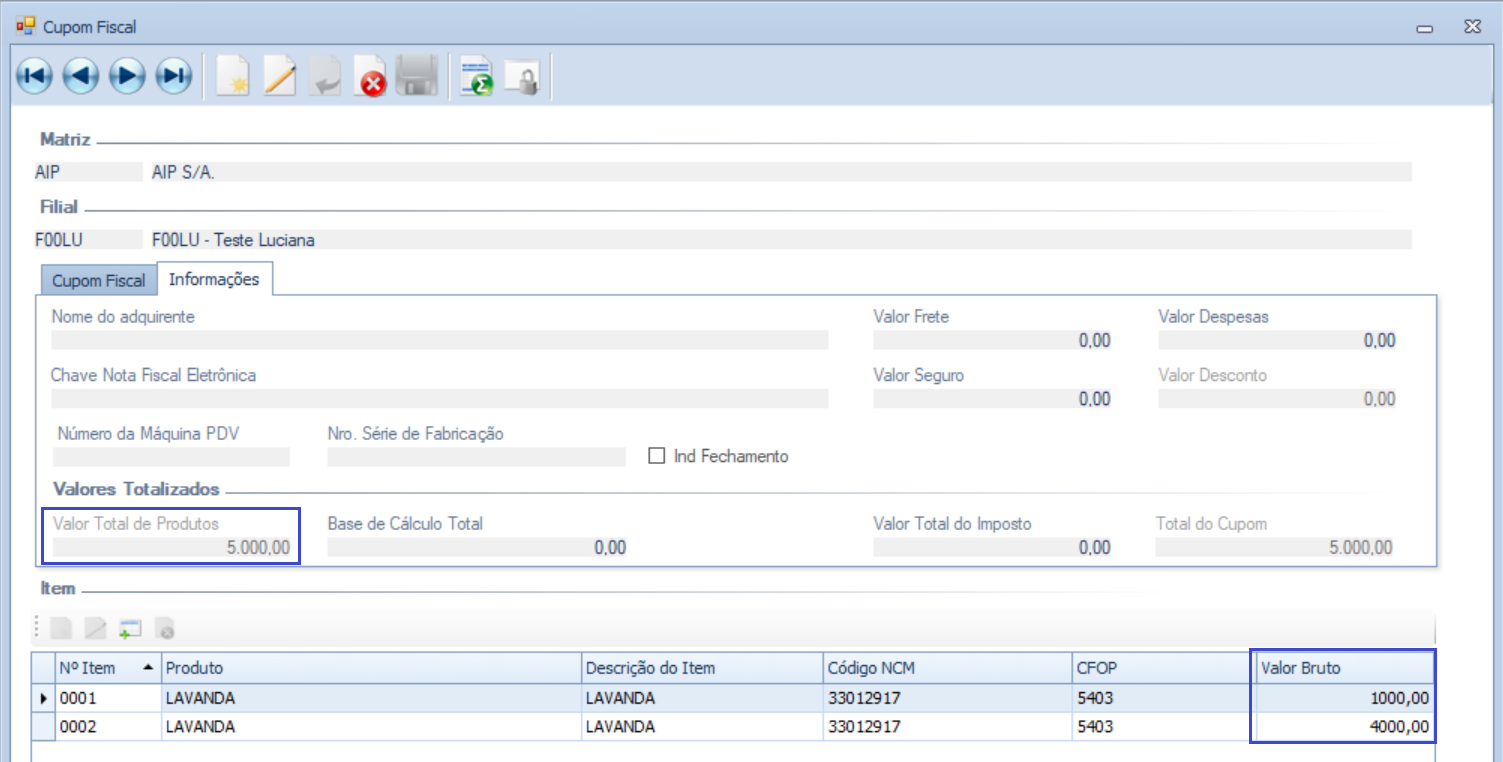Click the padlock icon in toolbar
This screenshot has height=762, width=1503.
point(523,77)
